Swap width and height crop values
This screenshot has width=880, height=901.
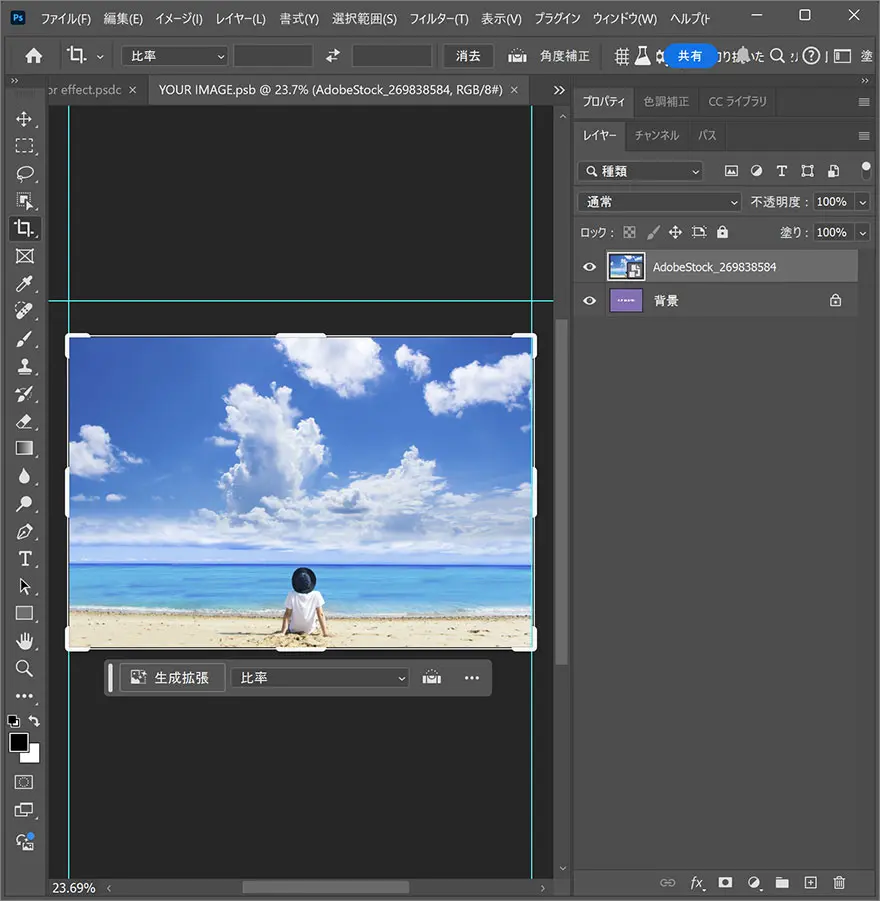coord(333,56)
